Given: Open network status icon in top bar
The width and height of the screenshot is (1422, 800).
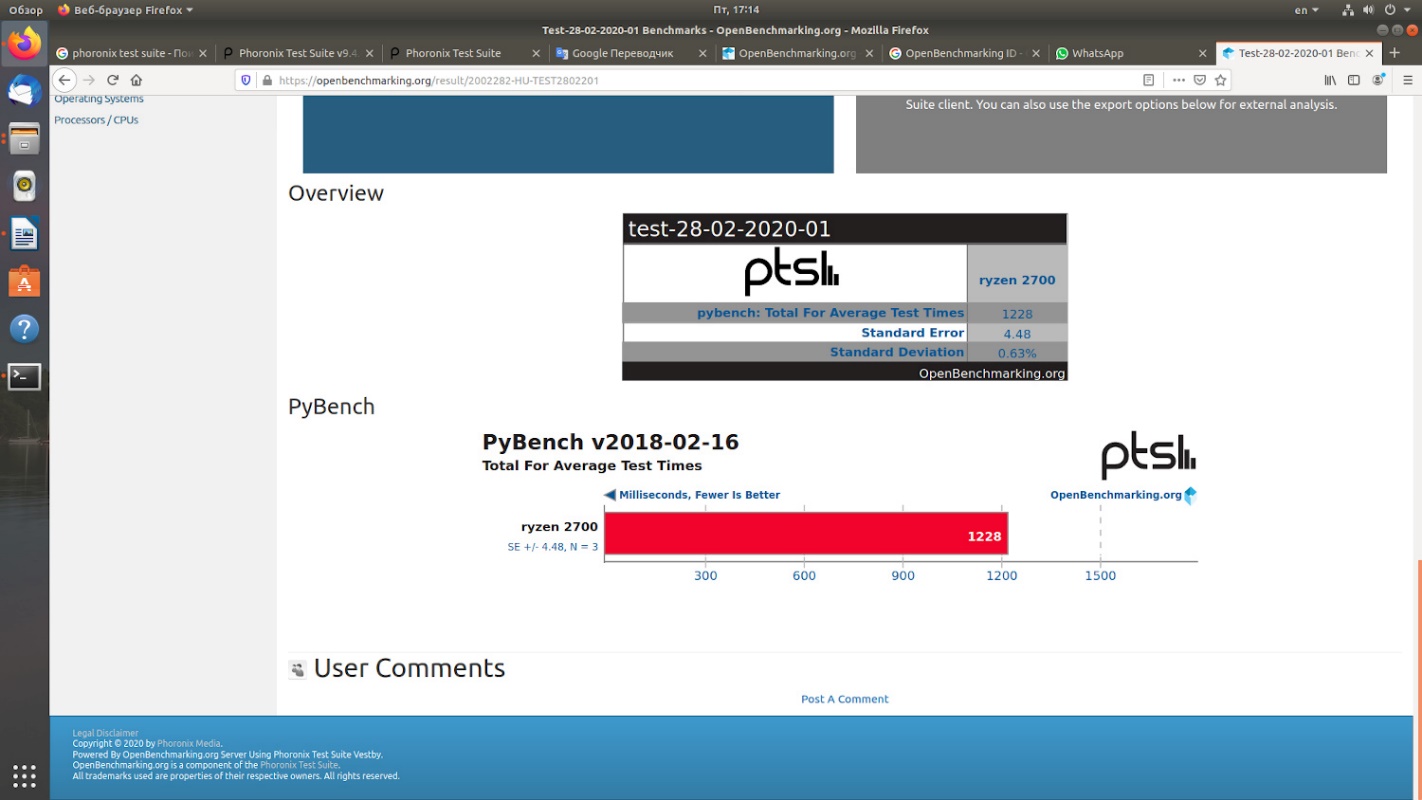Looking at the screenshot, I should pos(1348,10).
